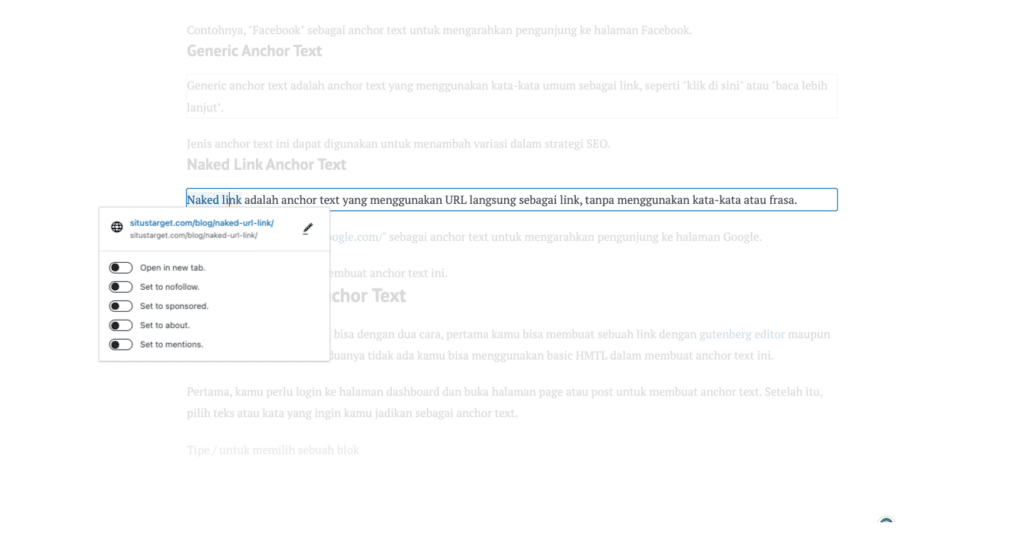The image size is (1024, 535).
Task: Enable Set to nofollow switch
Action: pyautogui.click(x=121, y=287)
